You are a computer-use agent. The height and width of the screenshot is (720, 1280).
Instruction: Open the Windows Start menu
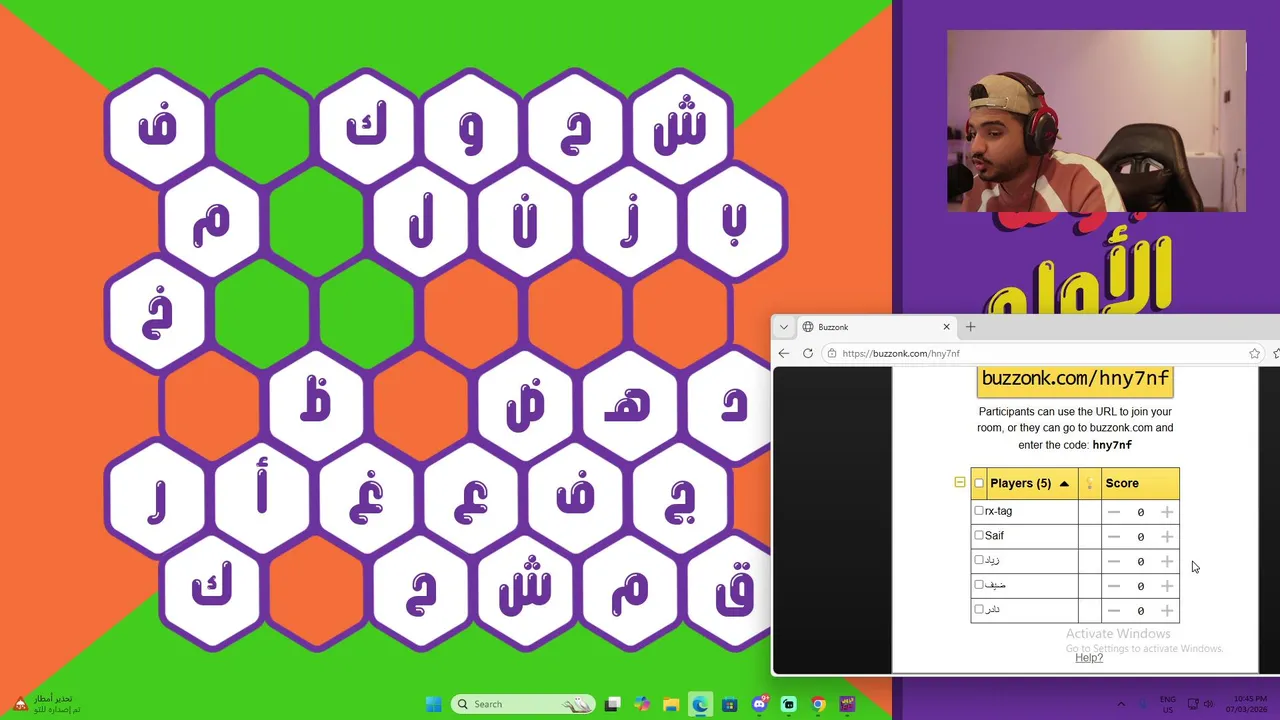(x=433, y=704)
